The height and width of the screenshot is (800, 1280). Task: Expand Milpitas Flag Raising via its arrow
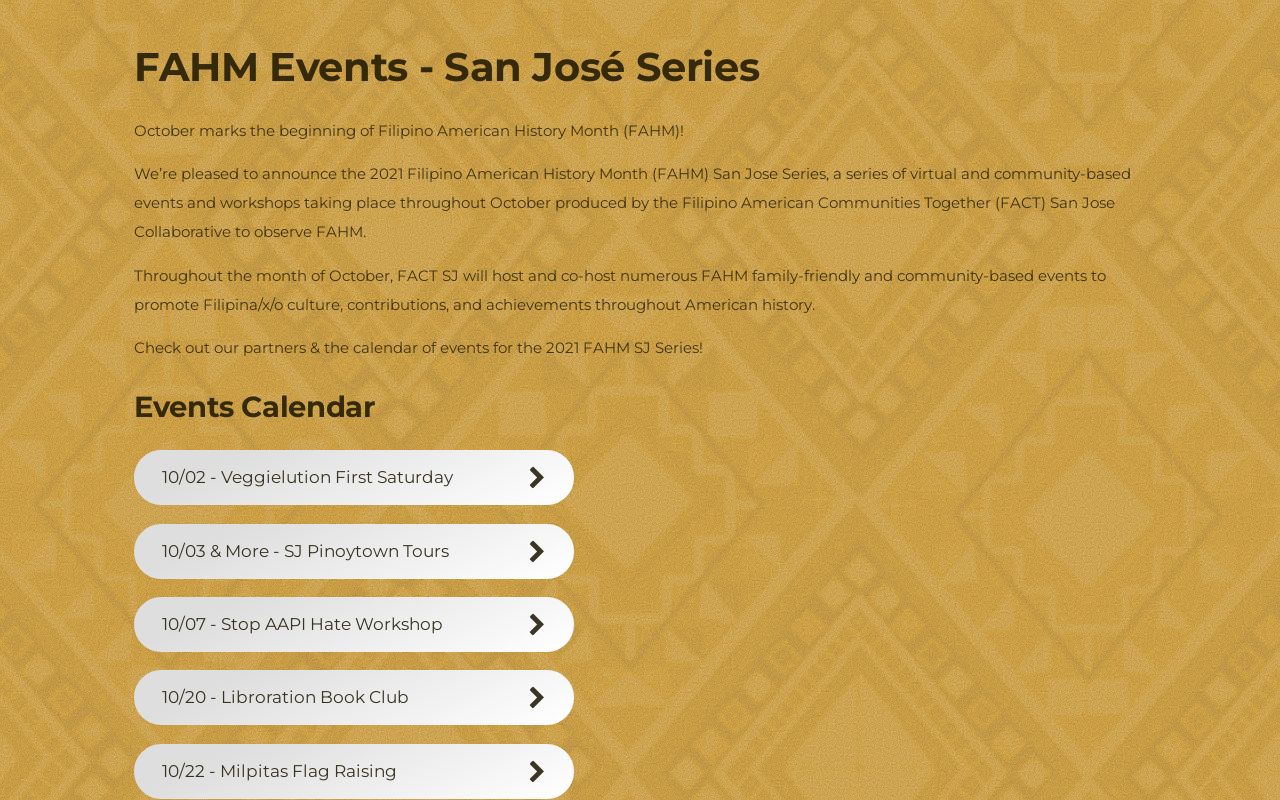[537, 771]
